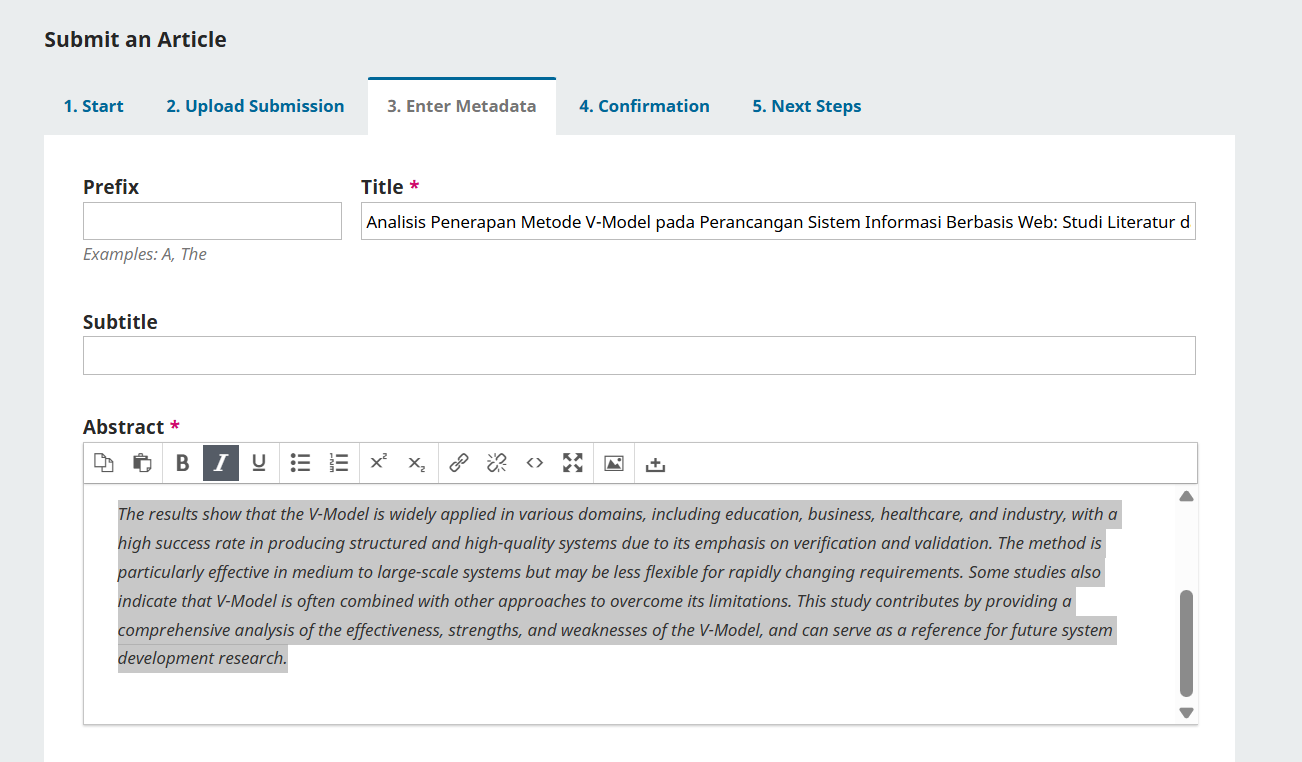Viewport: 1302px width, 762px height.
Task: Click inside the Prefix input field
Action: [212, 221]
